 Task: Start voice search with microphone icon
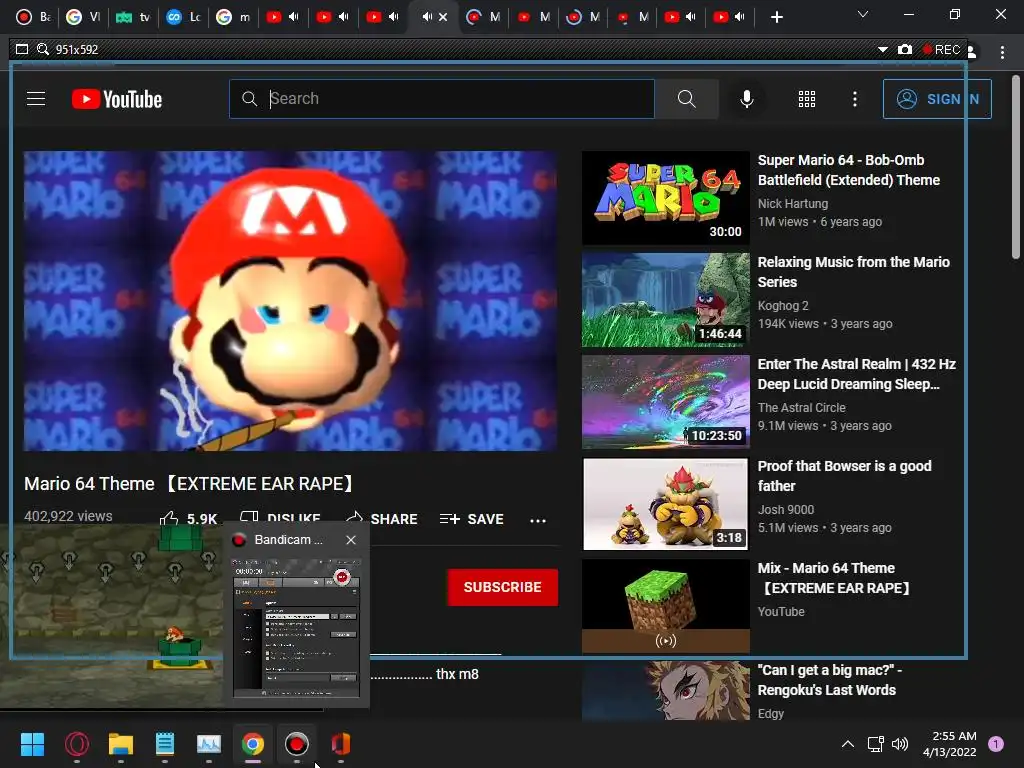pyautogui.click(x=746, y=99)
